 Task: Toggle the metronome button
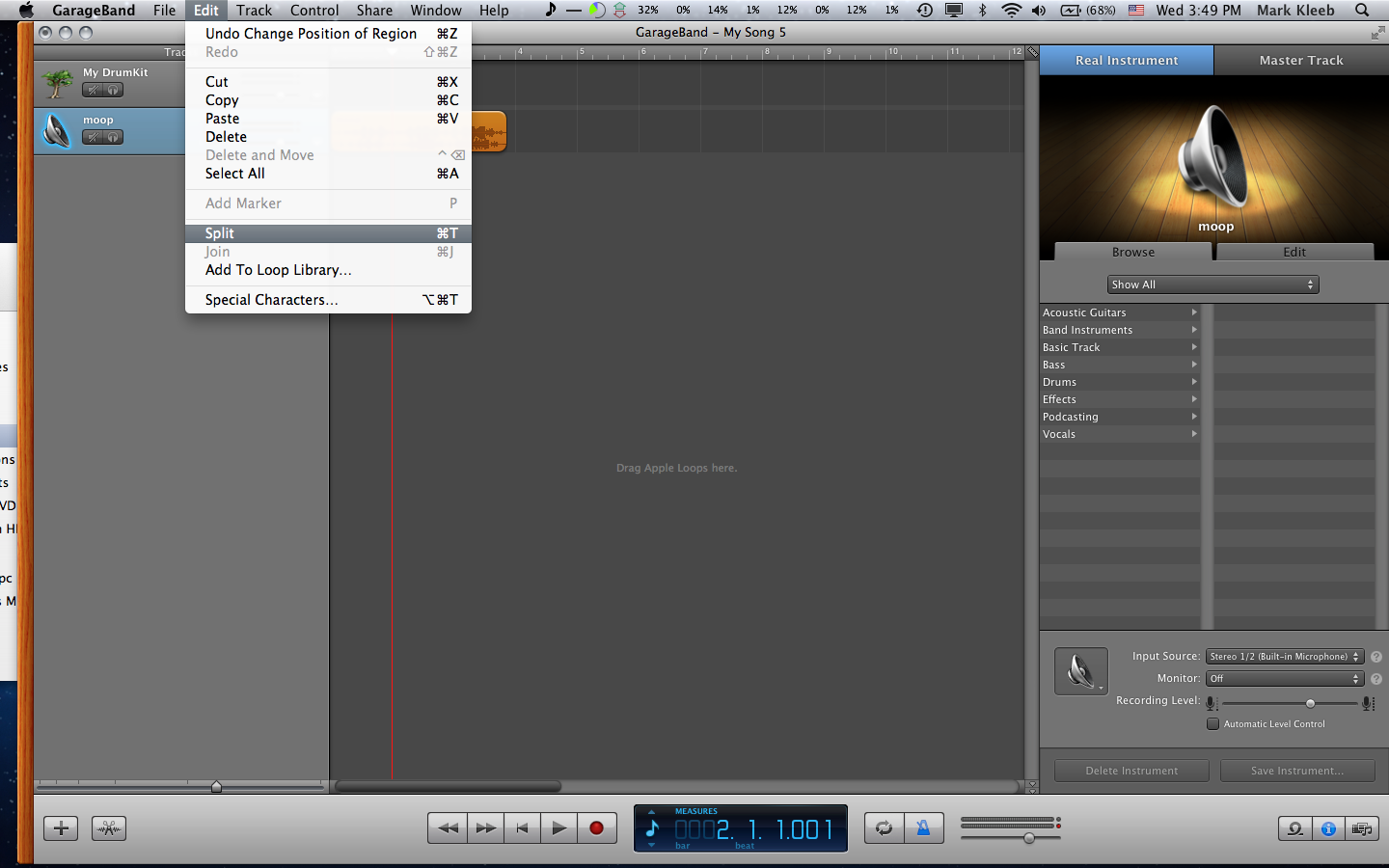923,827
